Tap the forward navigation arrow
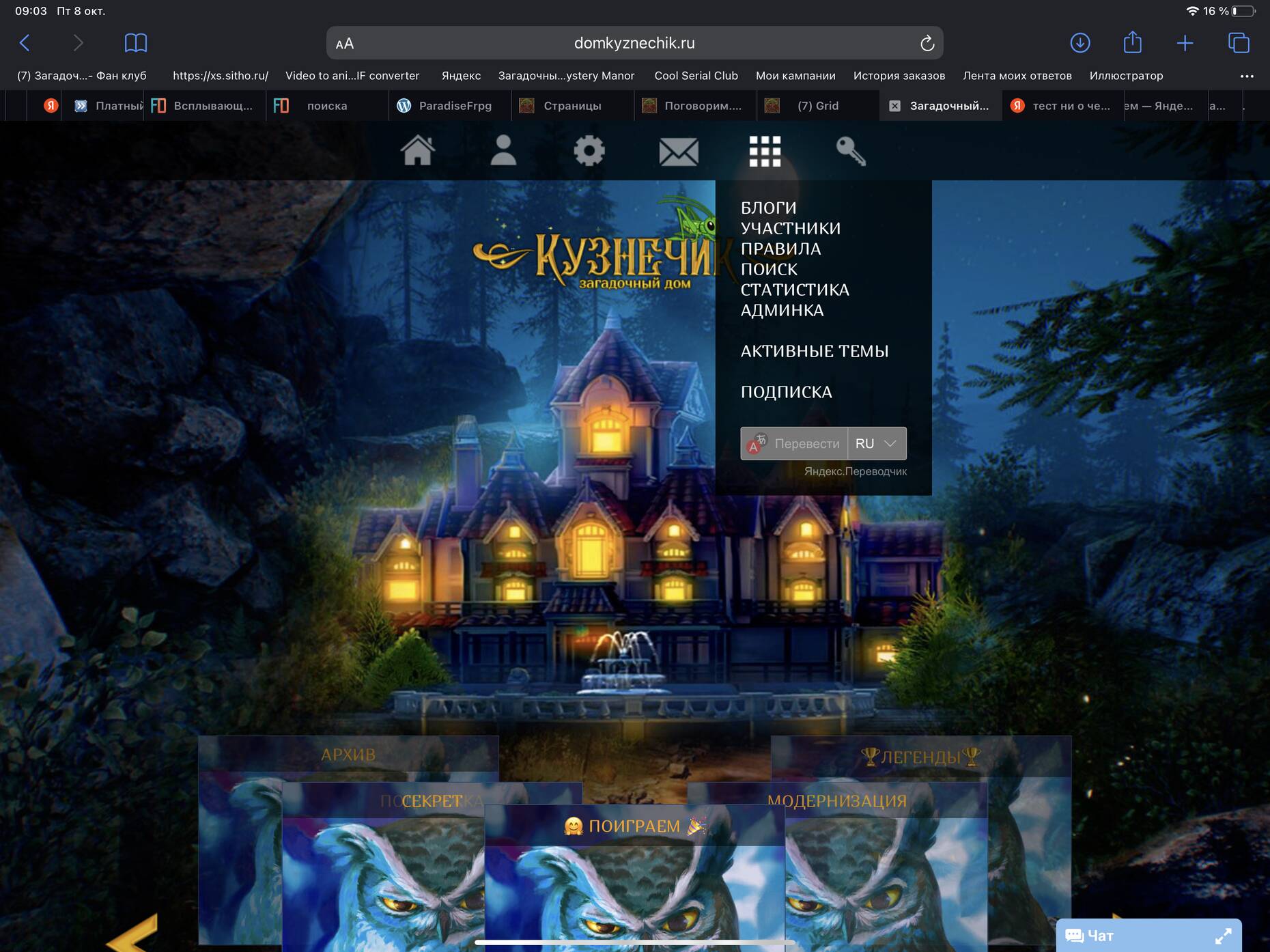This screenshot has width=1270, height=952. (78, 43)
